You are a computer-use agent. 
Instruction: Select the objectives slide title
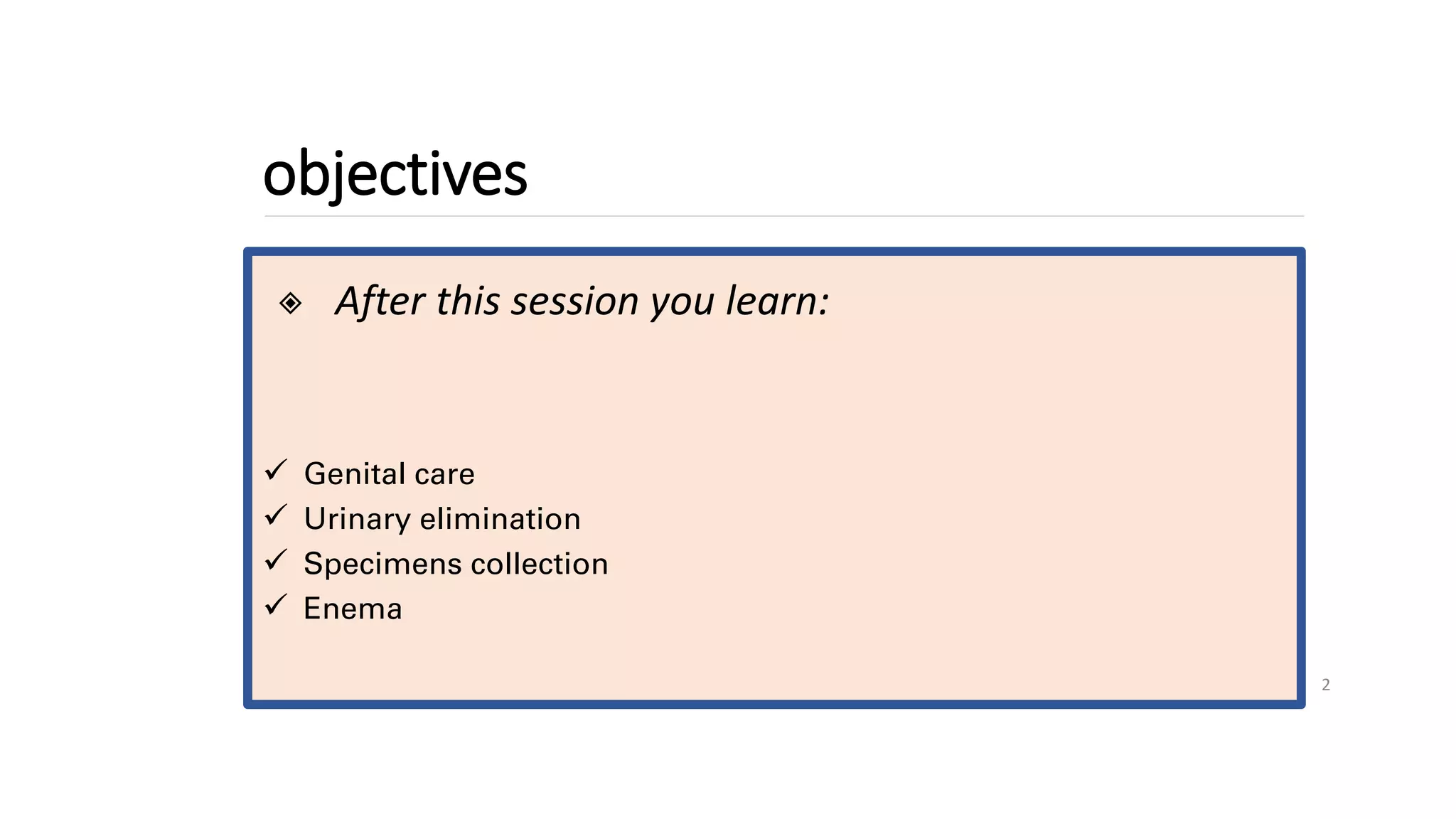tap(395, 174)
